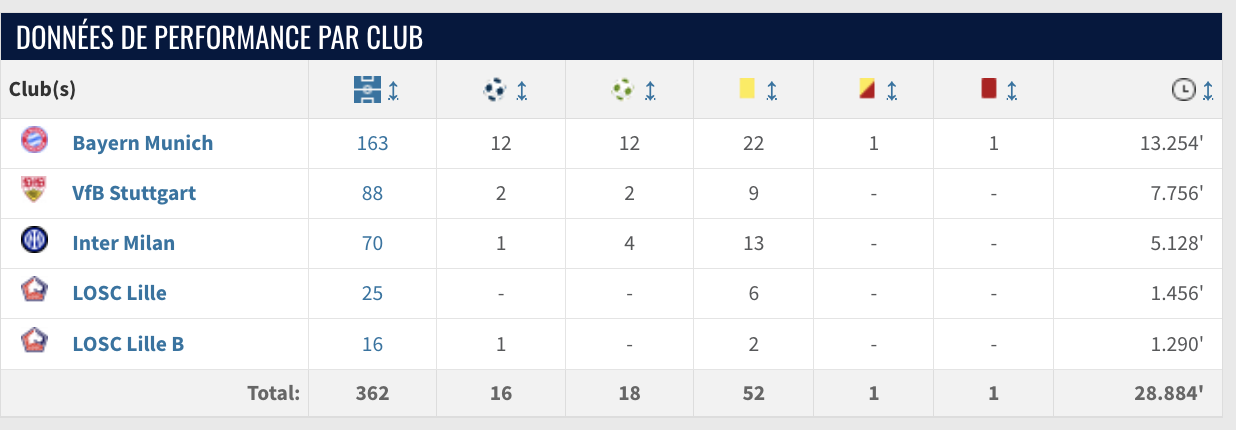Click the Inter Milan club logo

pos(34,241)
